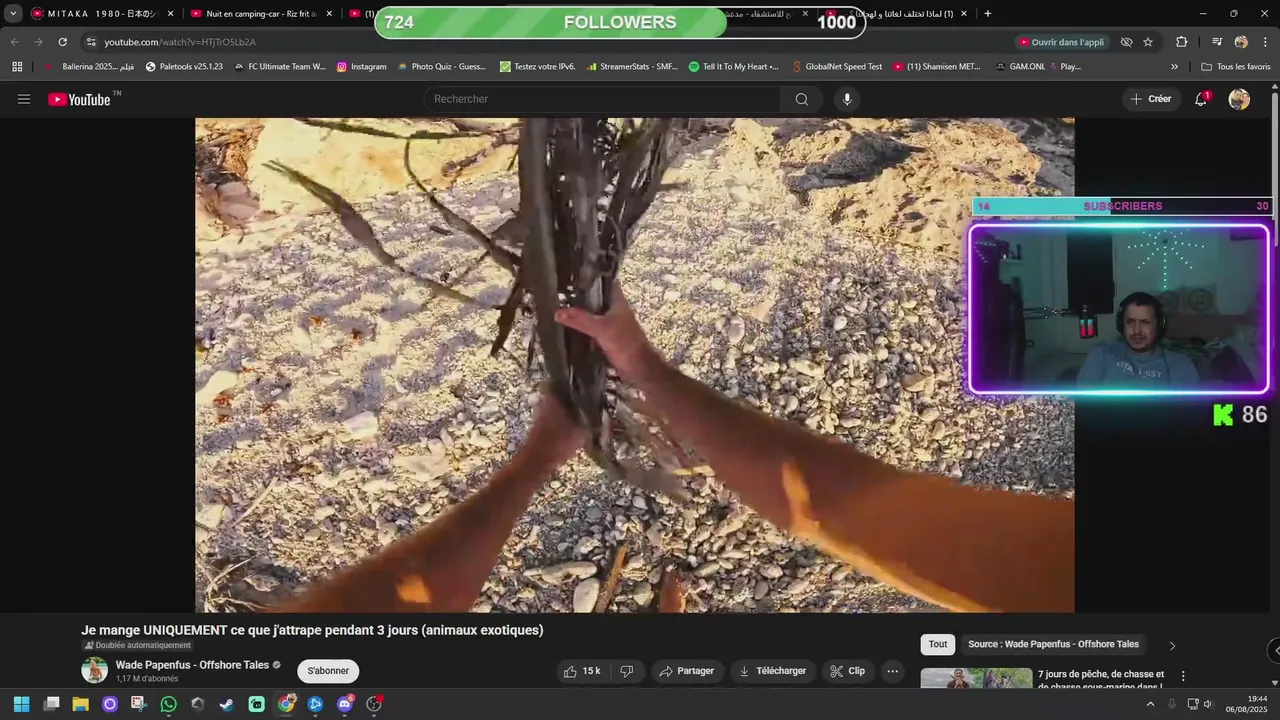Image resolution: width=1280 pixels, height=720 pixels.
Task: Switch to MITAKA 1980 tab
Action: click(x=100, y=14)
